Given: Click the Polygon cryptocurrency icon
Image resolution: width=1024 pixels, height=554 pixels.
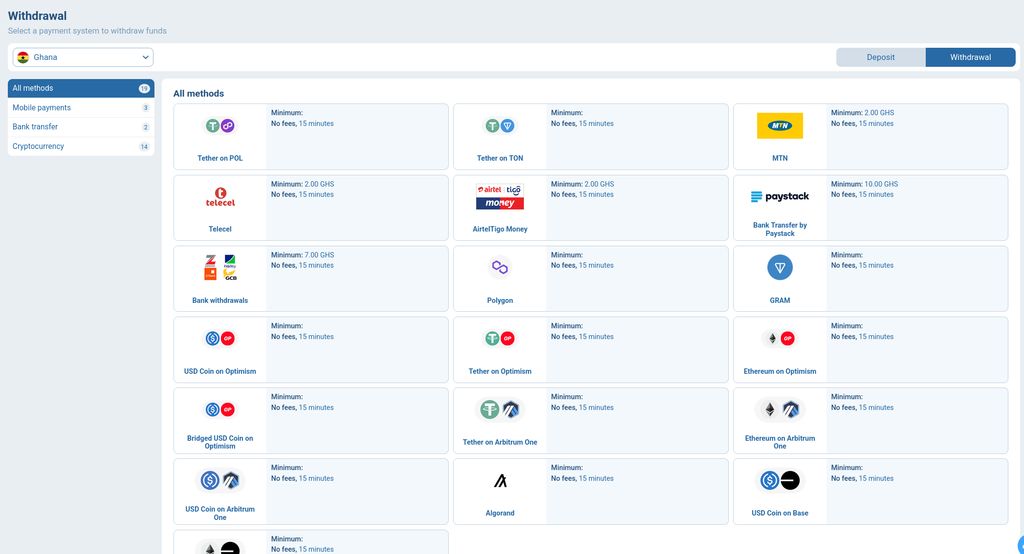Looking at the screenshot, I should tap(500, 267).
